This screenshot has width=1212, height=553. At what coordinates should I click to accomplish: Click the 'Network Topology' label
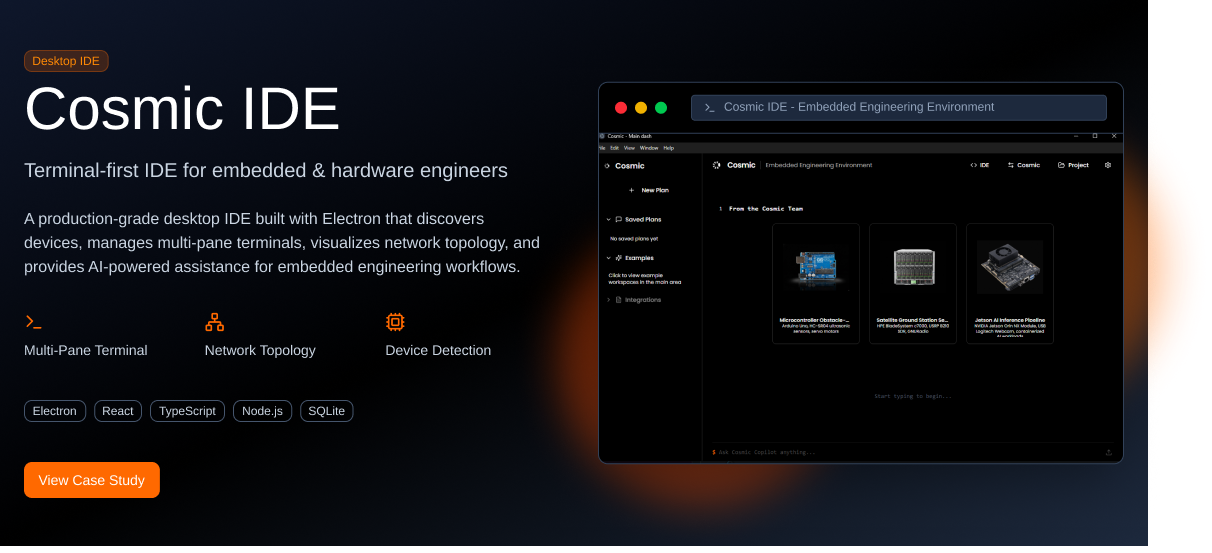click(260, 351)
